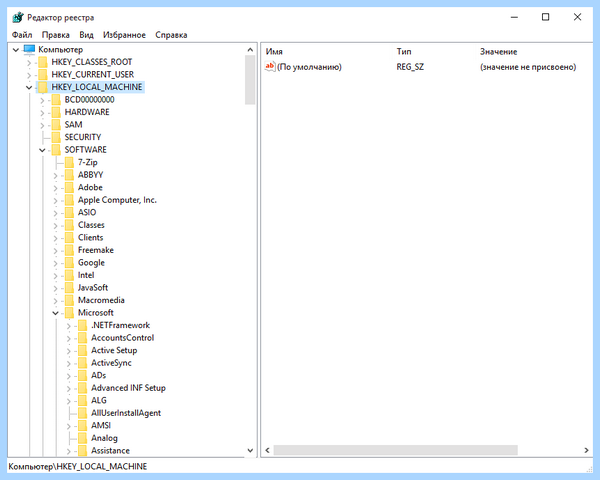The image size is (600, 480).
Task: Select the Clients key label
Action: (x=91, y=237)
